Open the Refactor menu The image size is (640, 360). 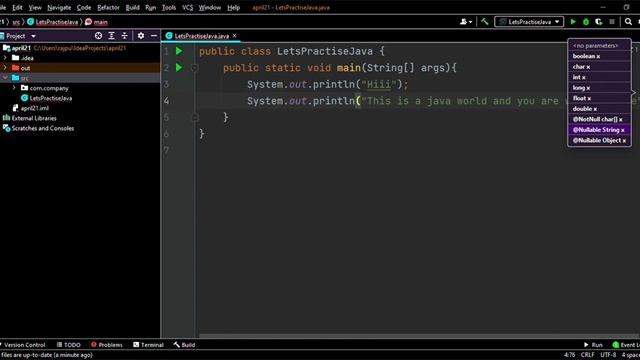pyautogui.click(x=108, y=7)
